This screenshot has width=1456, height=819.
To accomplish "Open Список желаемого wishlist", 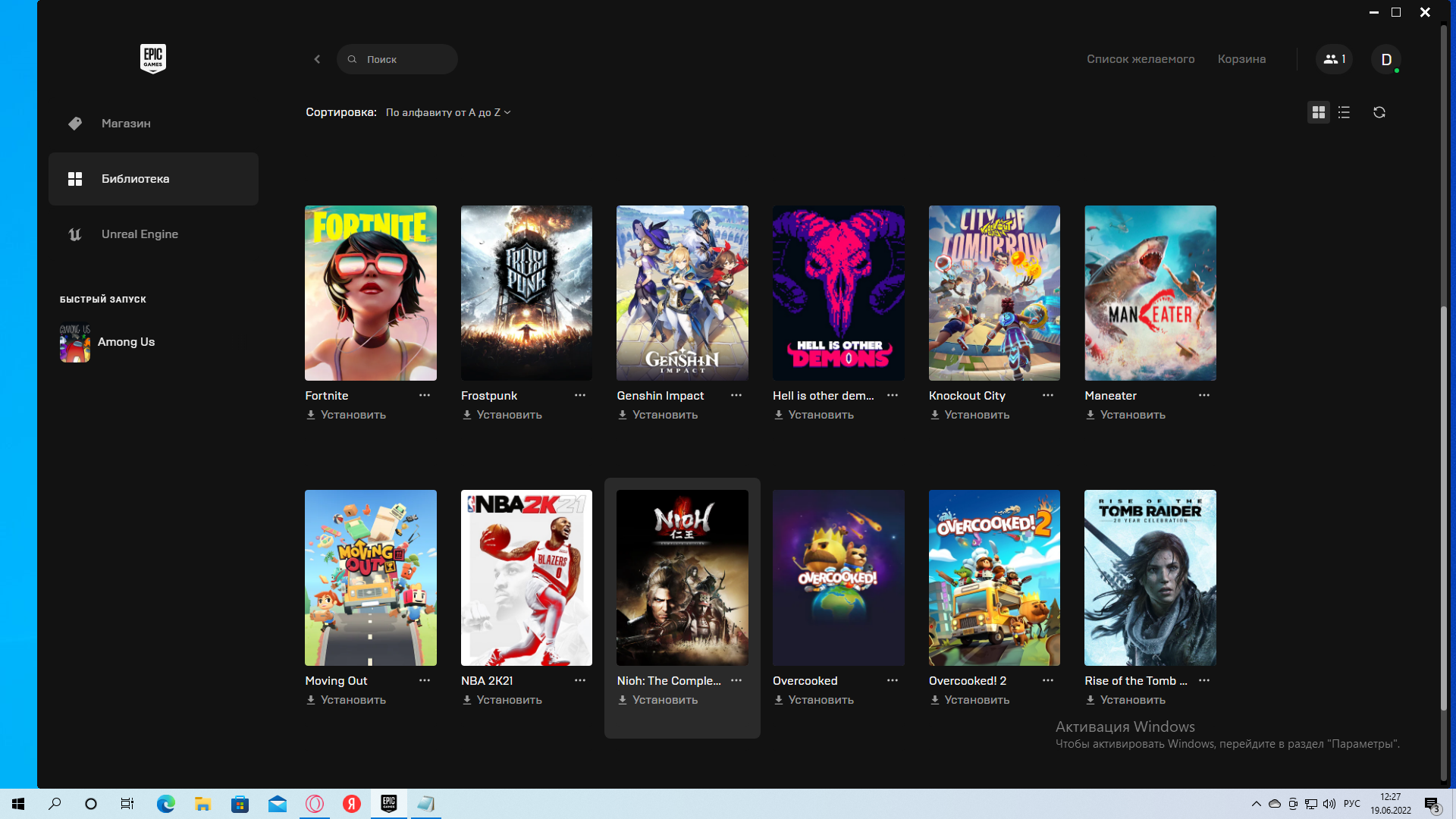I will pos(1141,59).
